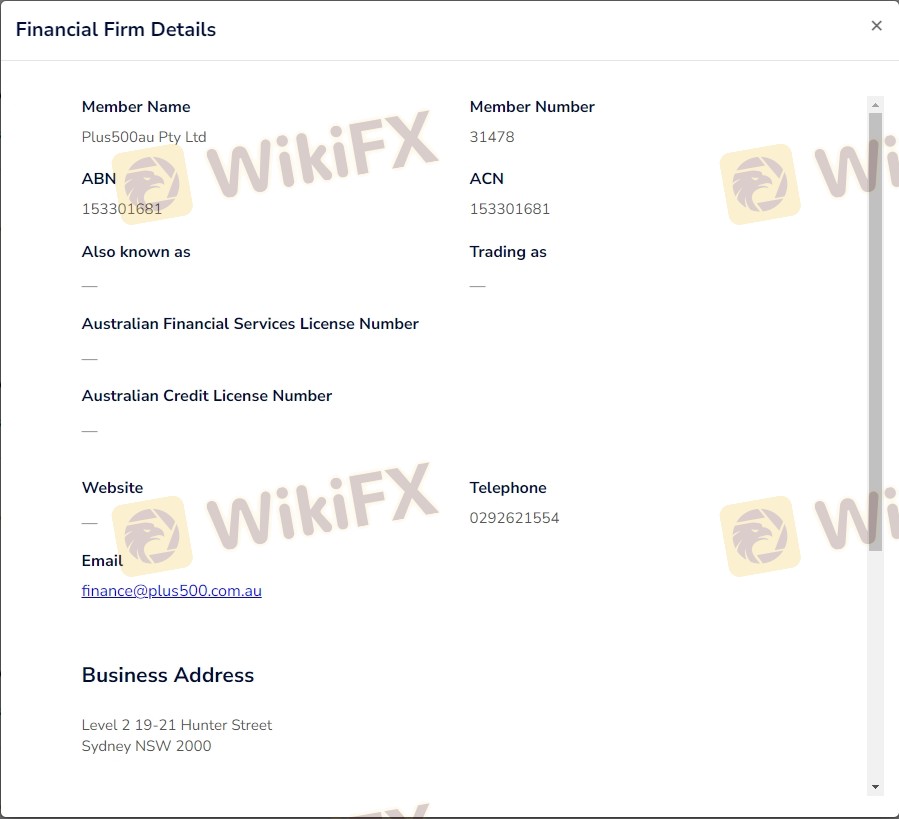Click the 'ACN' label
899x819 pixels.
(486, 179)
